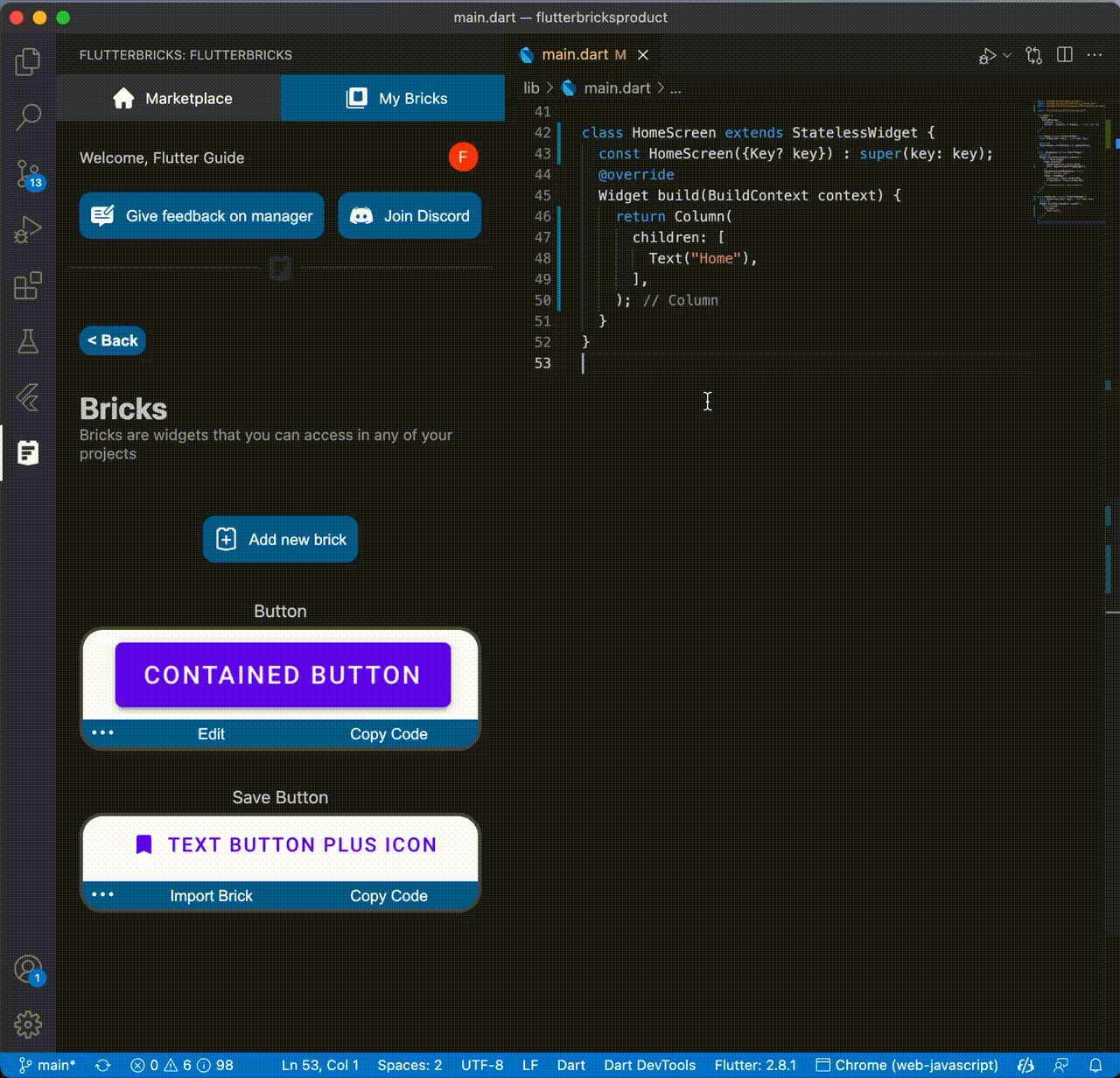Open the run options dropdown arrow
1120x1078 pixels.
tap(1007, 55)
